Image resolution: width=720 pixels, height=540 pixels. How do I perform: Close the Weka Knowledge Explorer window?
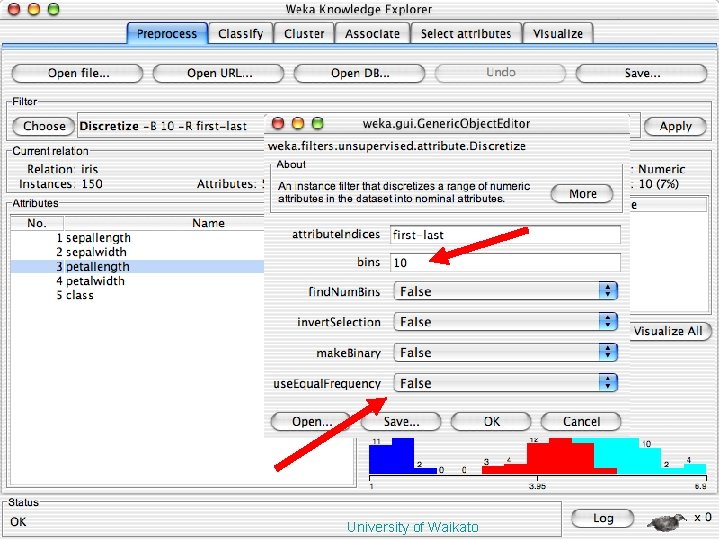click(14, 9)
